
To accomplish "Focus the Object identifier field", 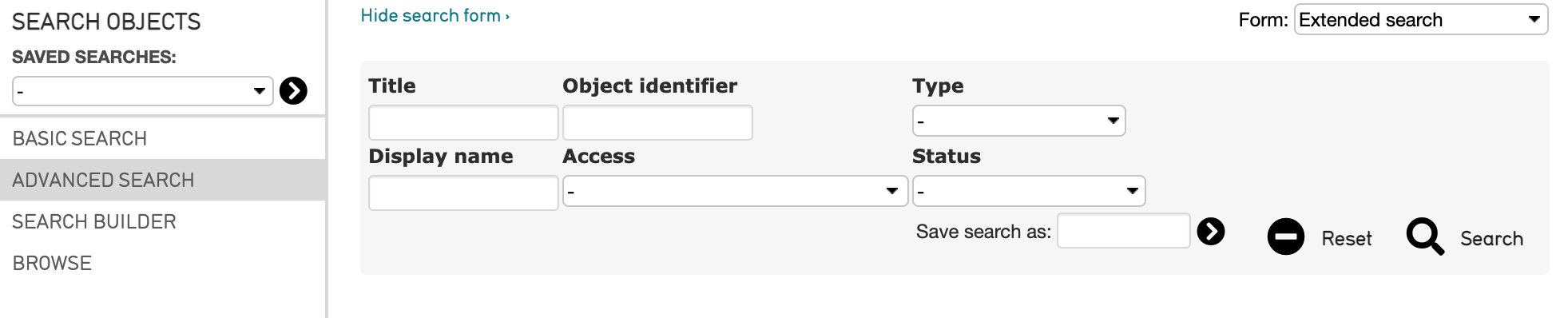I will click(657, 122).
